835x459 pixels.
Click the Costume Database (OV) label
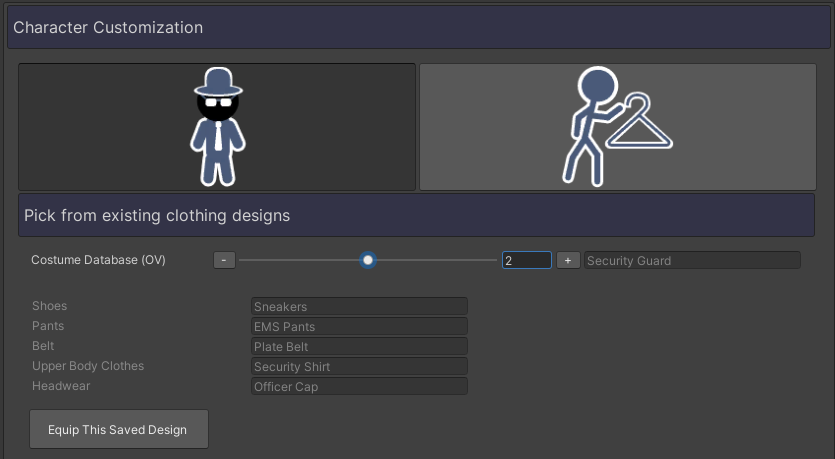coord(98,260)
